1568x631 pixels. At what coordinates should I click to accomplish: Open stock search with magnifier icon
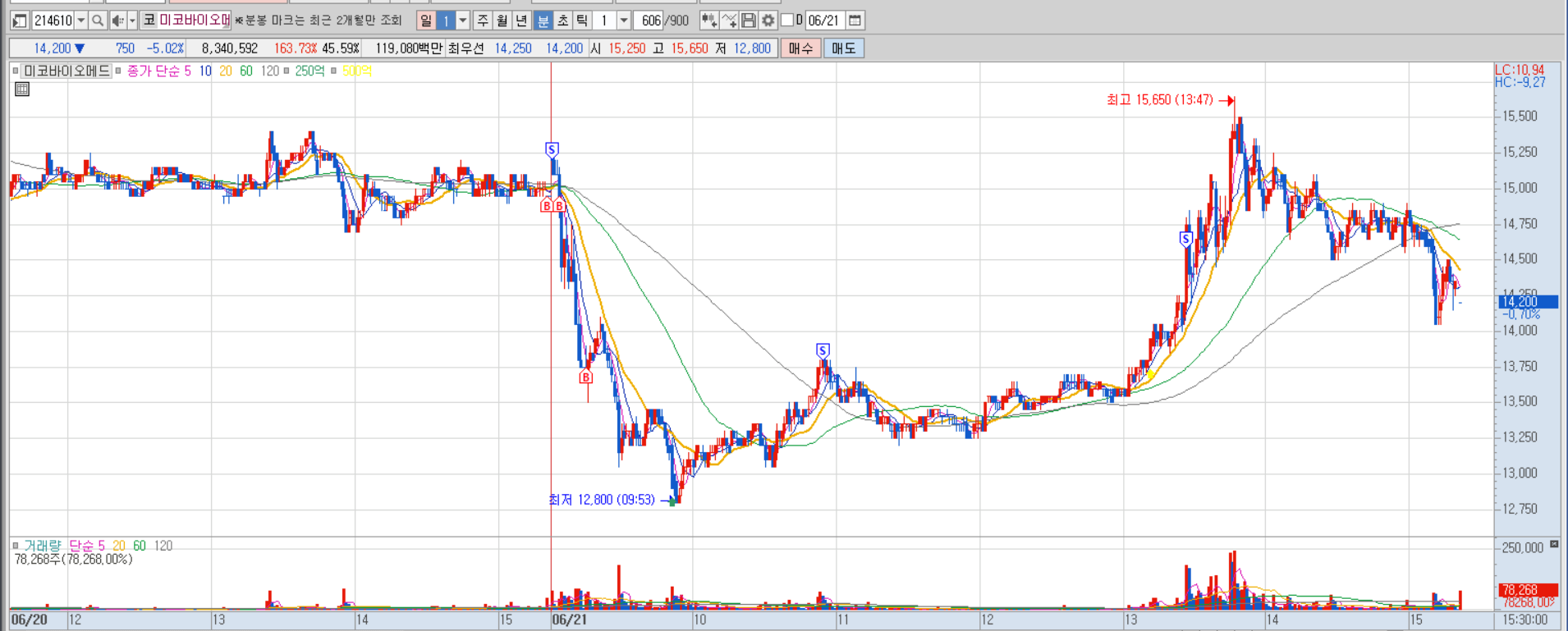point(98,21)
